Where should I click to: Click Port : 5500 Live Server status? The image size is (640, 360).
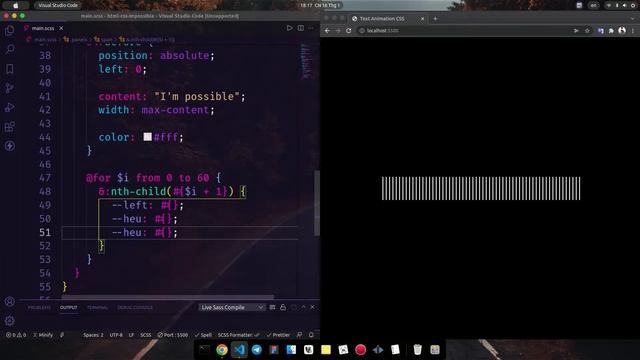click(173, 335)
